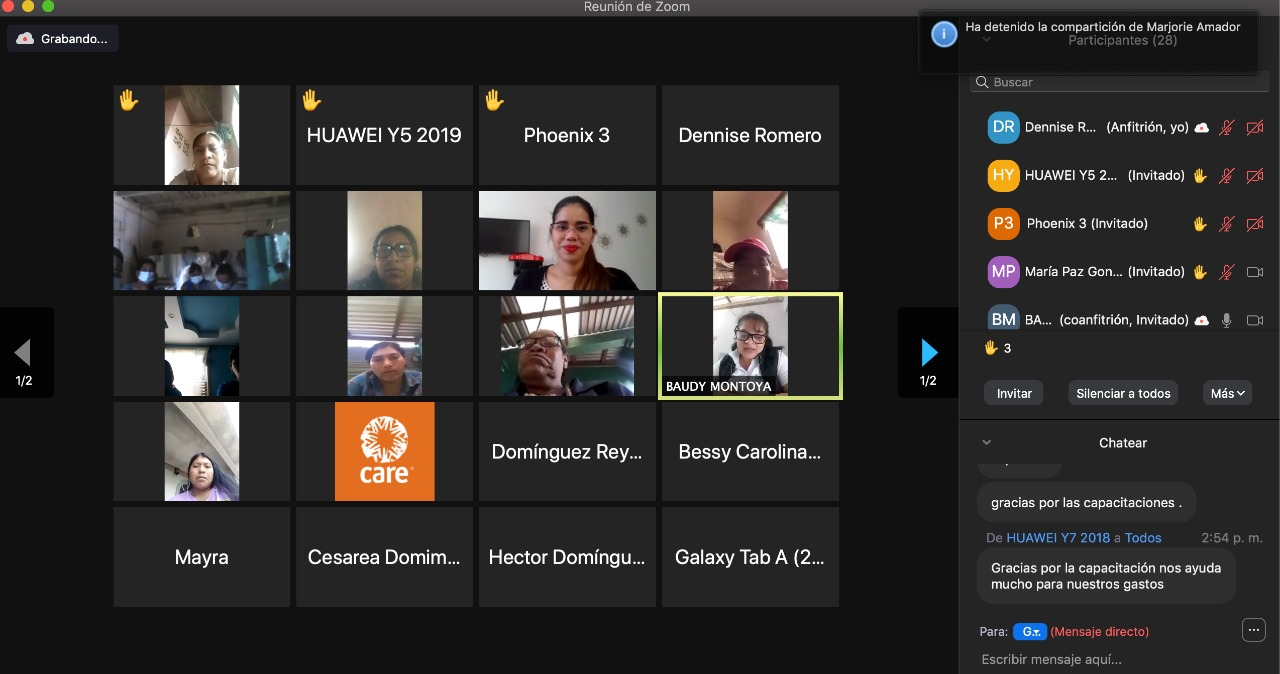Click DR avatar of Dennise Romero in list
Image resolution: width=1280 pixels, height=674 pixels.
click(x=1003, y=127)
